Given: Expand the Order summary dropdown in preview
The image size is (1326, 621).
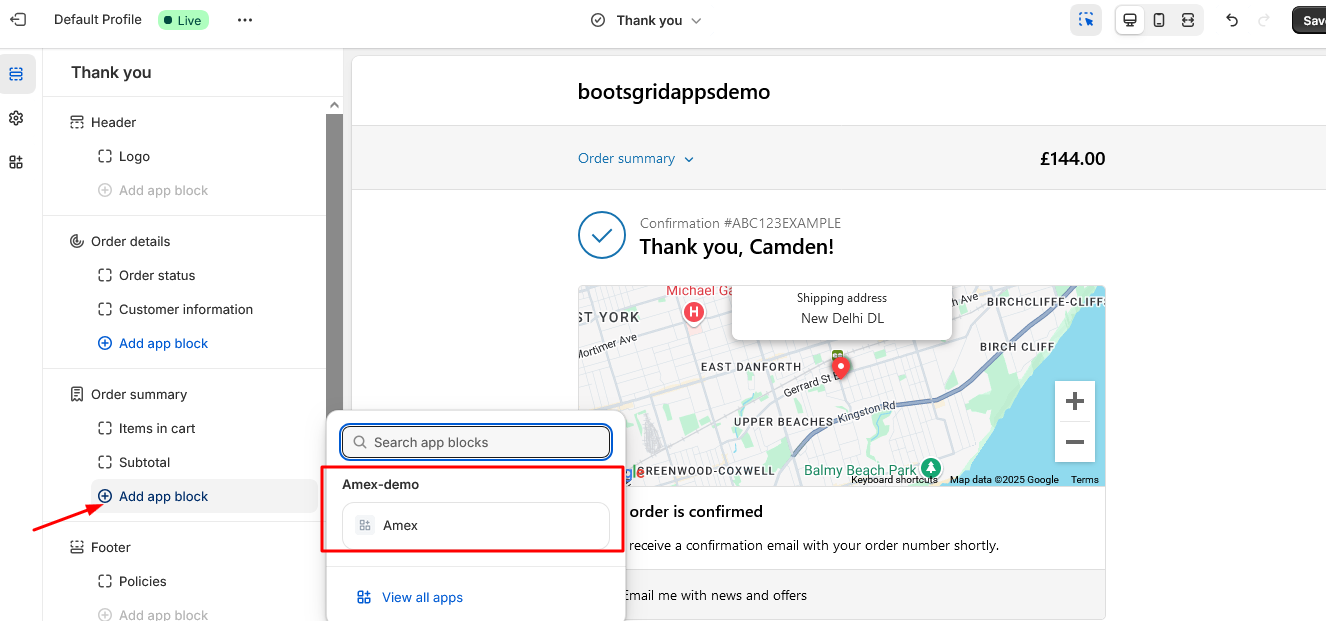Looking at the screenshot, I should 636,158.
